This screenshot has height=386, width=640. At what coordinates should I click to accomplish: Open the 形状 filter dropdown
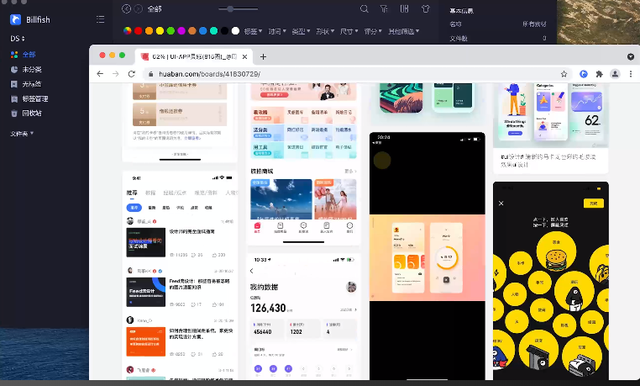[325, 31]
